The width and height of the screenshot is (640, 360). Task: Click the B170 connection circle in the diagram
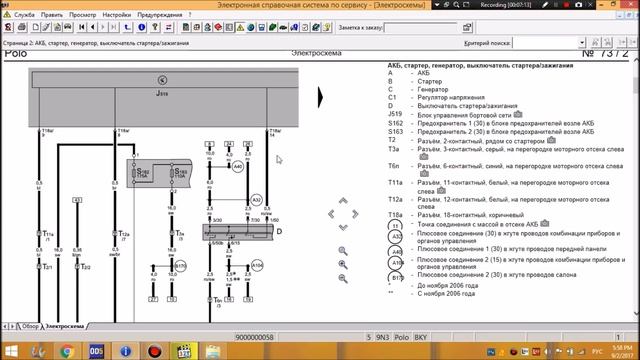[180, 266]
